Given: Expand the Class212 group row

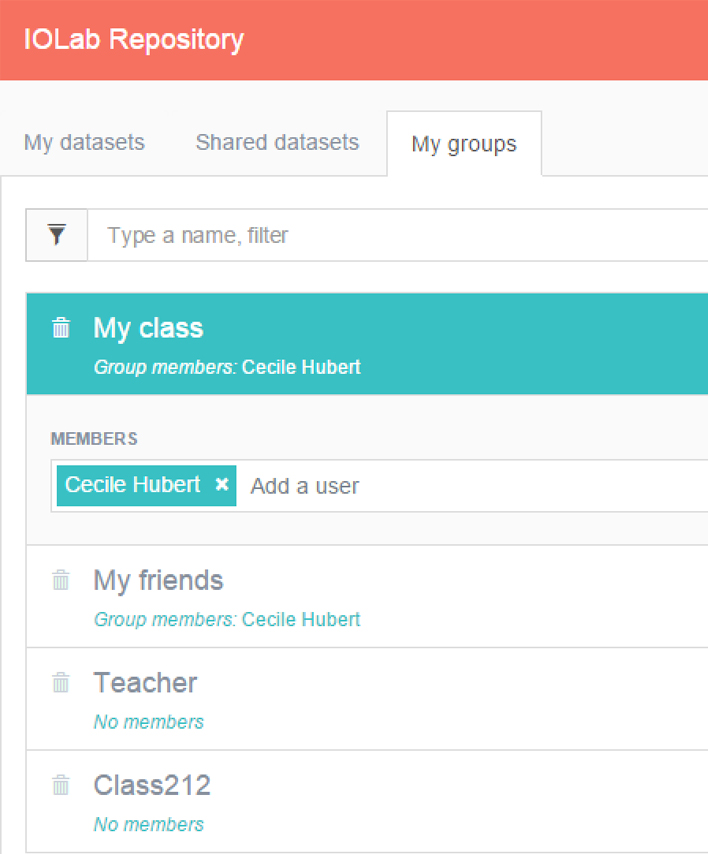Looking at the screenshot, I should coord(367,801).
